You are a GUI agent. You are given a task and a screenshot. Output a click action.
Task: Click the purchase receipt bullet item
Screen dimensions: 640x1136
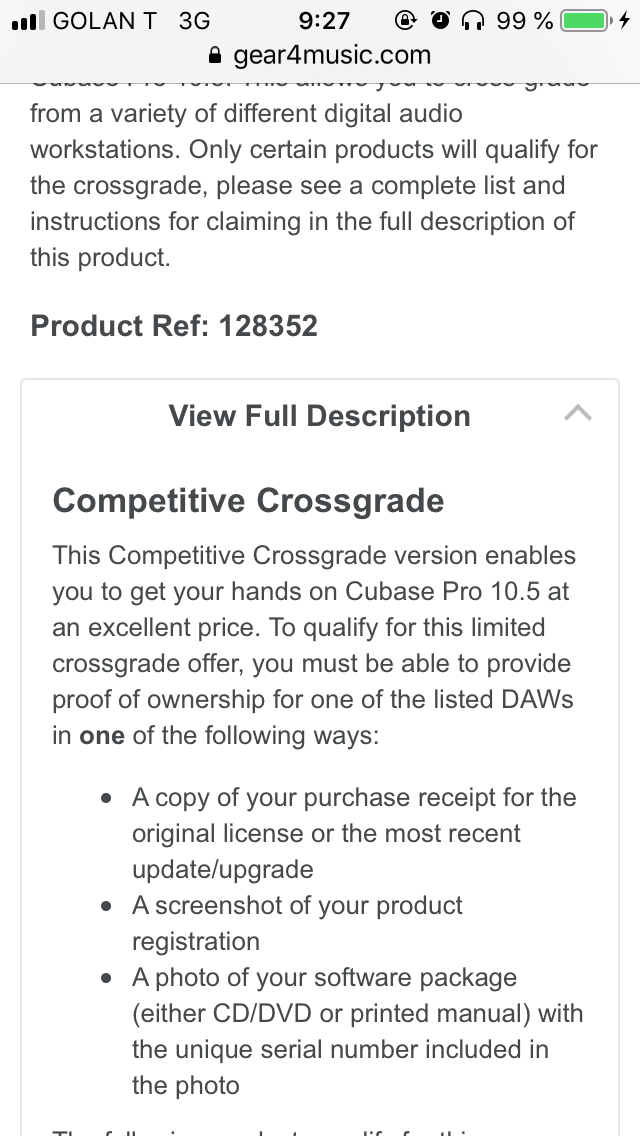click(354, 833)
